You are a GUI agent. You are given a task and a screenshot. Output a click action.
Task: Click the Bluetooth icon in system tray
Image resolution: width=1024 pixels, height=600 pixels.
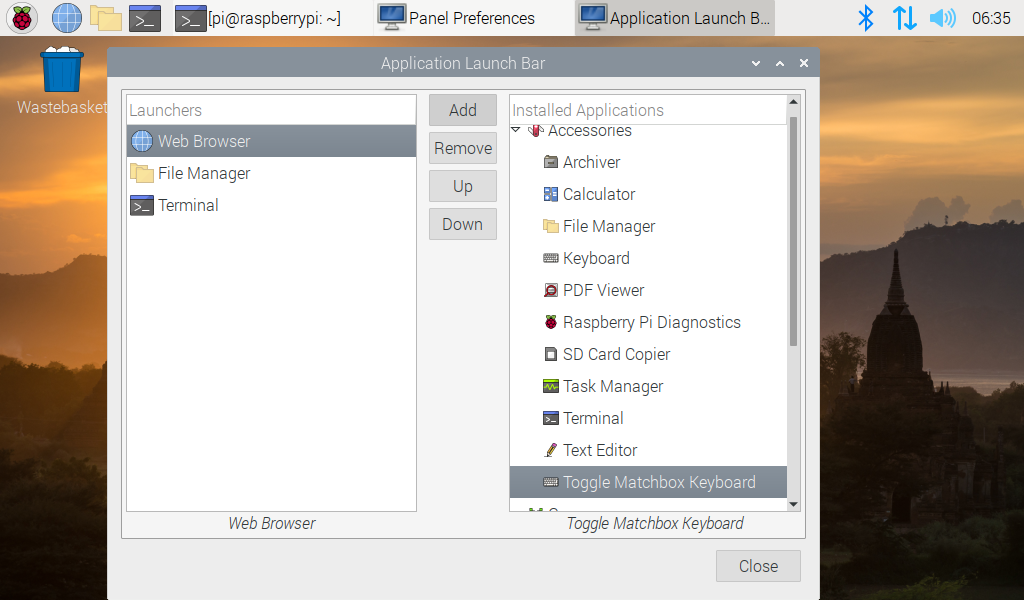[x=866, y=18]
